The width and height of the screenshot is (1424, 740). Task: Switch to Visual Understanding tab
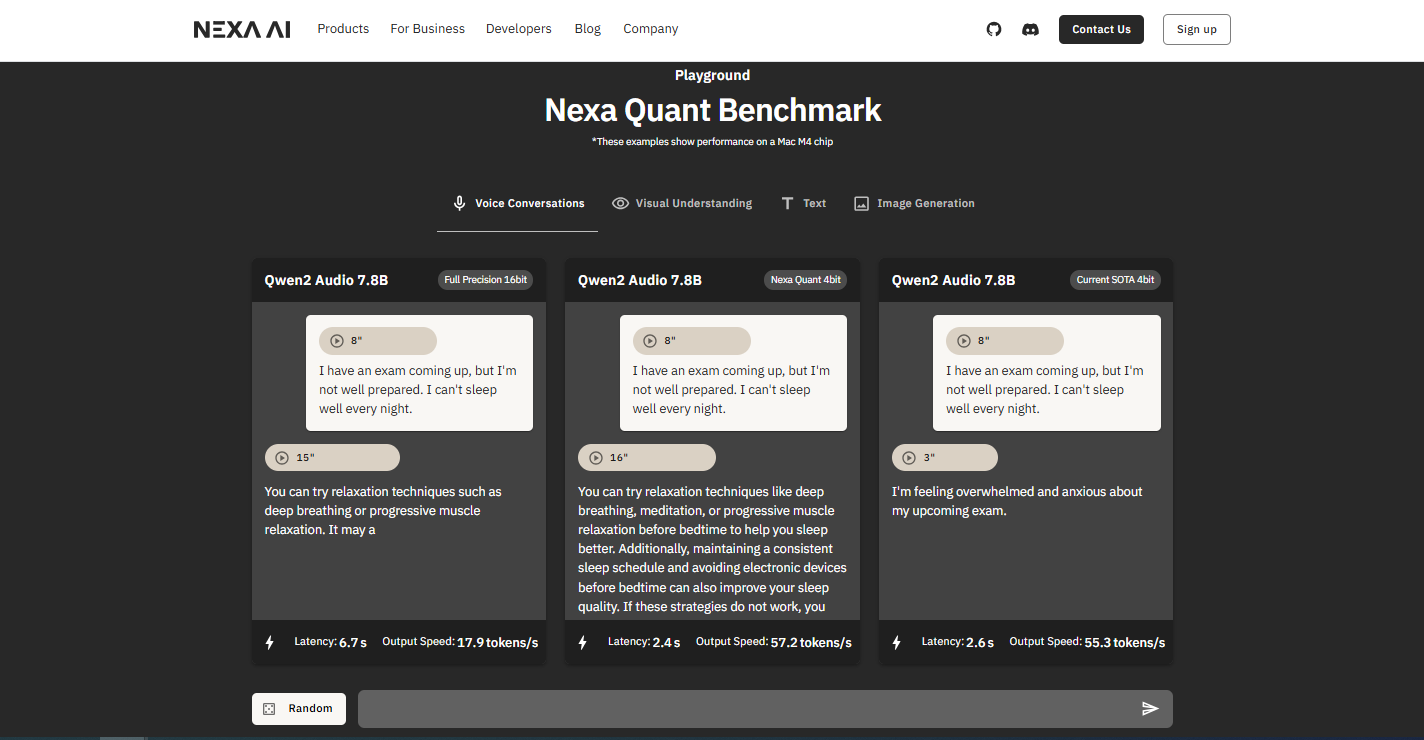coord(682,204)
